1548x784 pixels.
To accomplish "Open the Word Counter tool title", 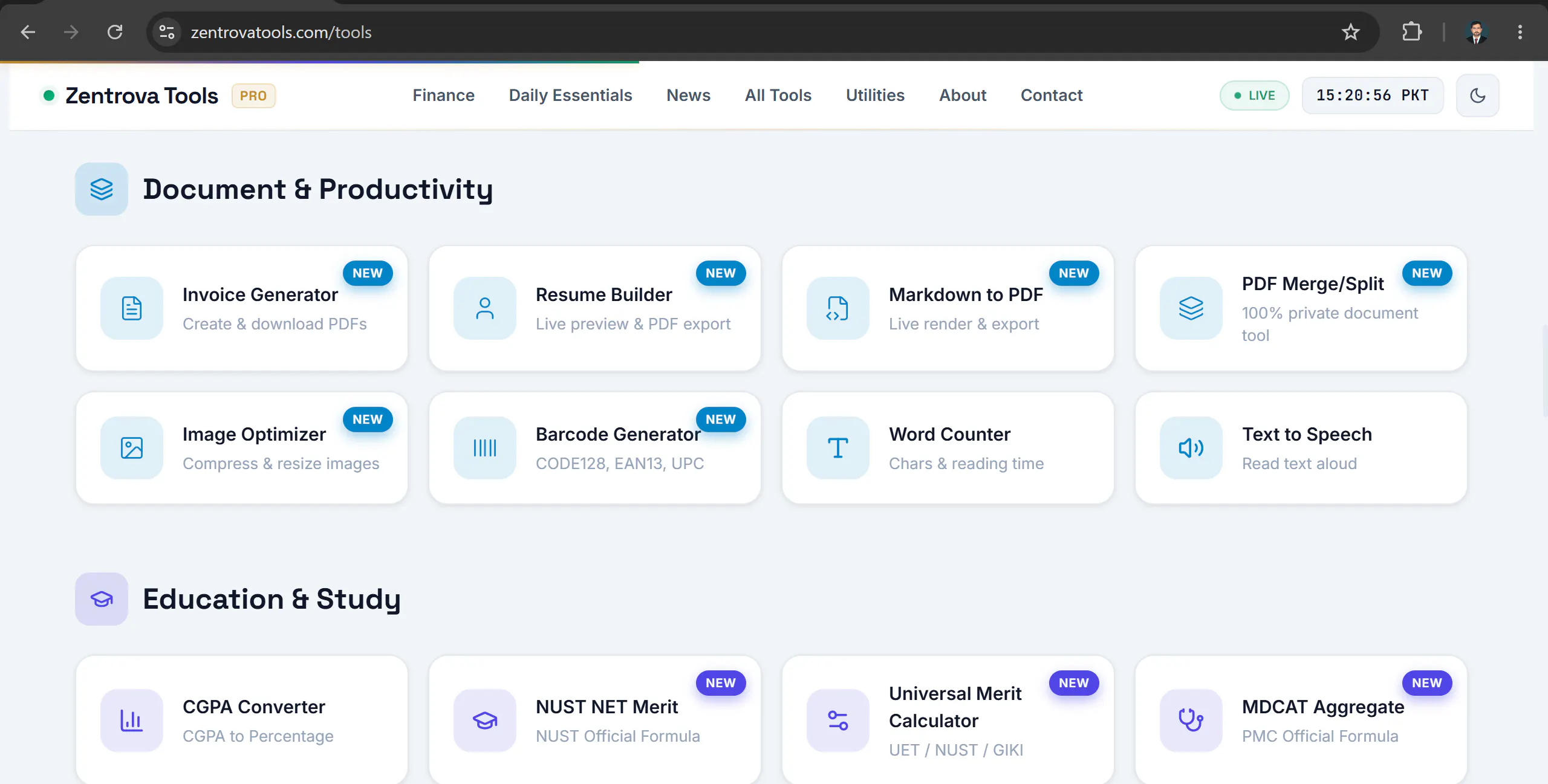I will pos(949,434).
